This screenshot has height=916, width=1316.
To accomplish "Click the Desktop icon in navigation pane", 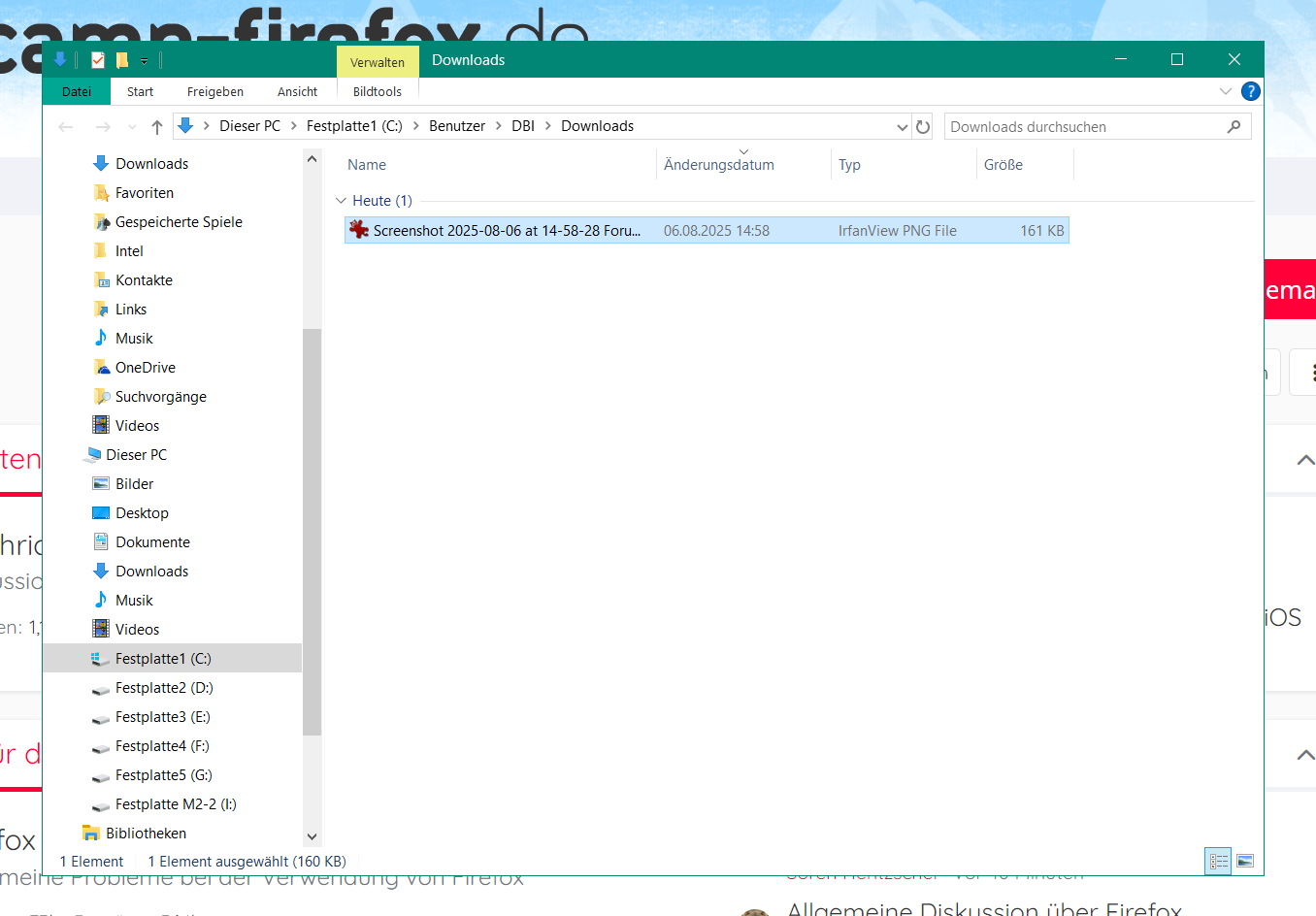I will 101,513.
